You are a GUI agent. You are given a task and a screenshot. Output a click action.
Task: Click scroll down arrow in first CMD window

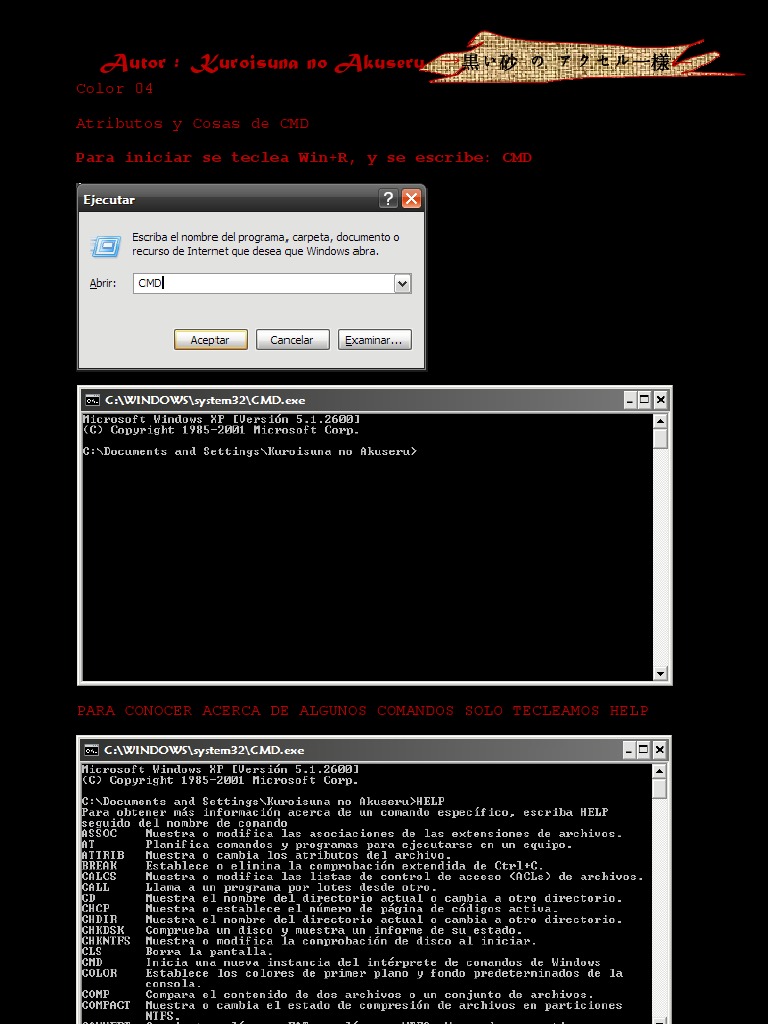(x=660, y=673)
